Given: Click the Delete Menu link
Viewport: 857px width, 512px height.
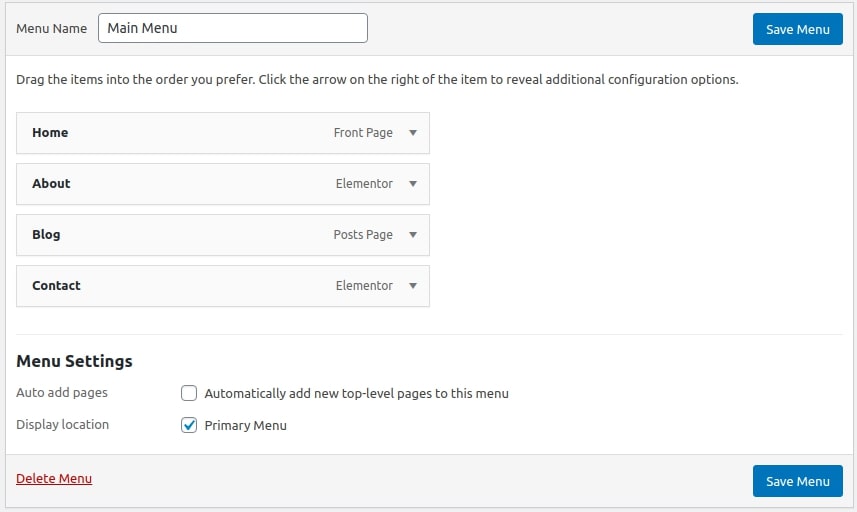Looking at the screenshot, I should point(54,479).
